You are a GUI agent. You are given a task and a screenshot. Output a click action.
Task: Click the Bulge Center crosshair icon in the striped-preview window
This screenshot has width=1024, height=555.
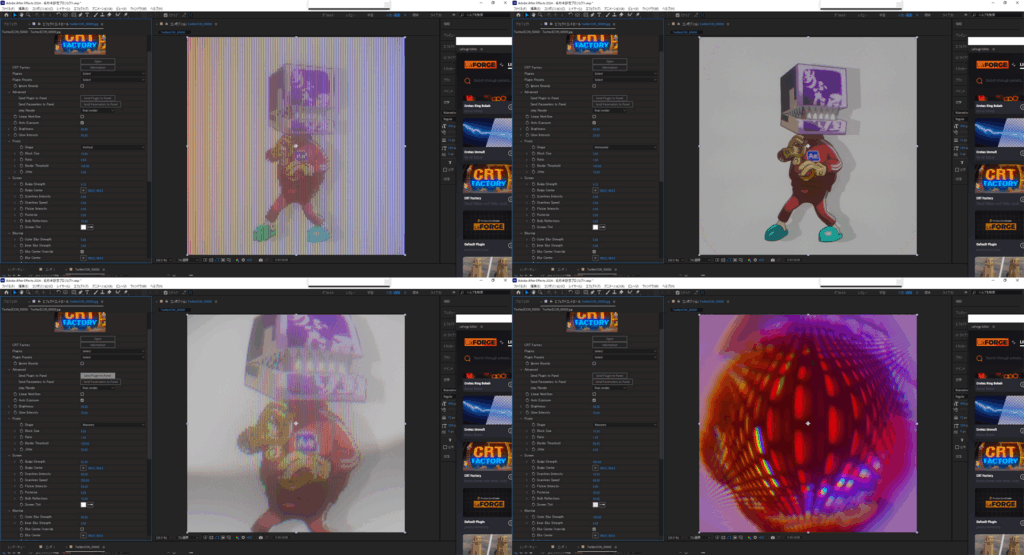(83, 190)
